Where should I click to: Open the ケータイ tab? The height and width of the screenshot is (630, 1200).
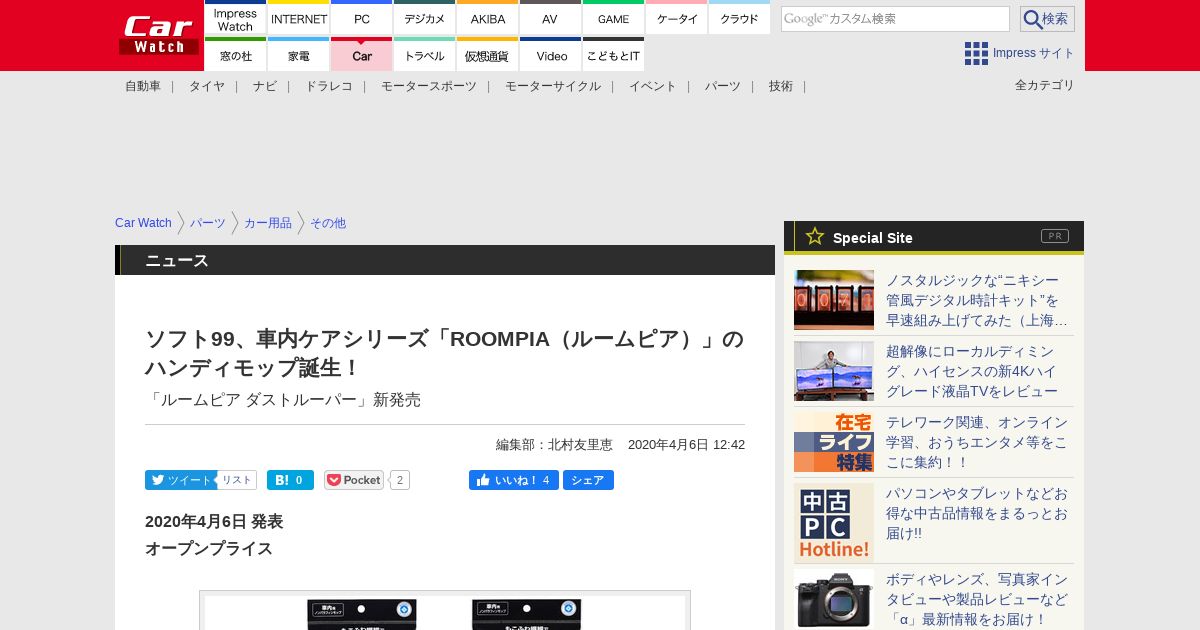point(677,18)
